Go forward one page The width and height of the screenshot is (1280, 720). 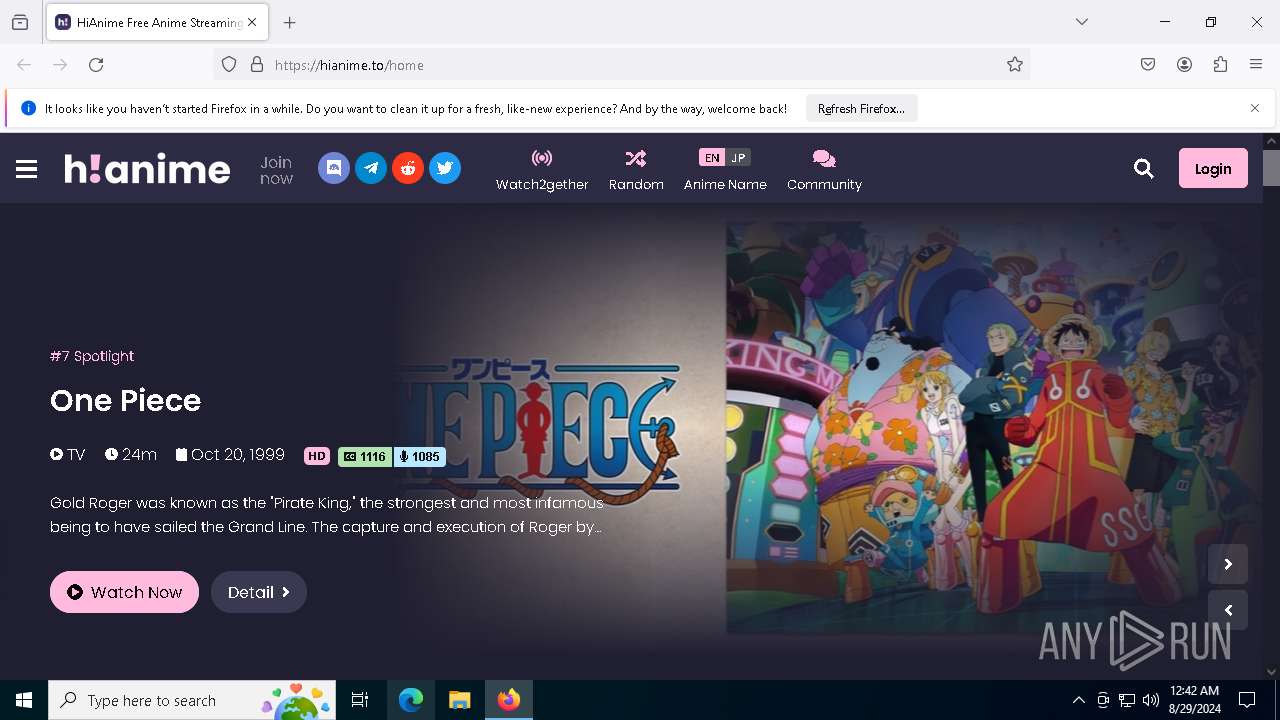(x=60, y=65)
